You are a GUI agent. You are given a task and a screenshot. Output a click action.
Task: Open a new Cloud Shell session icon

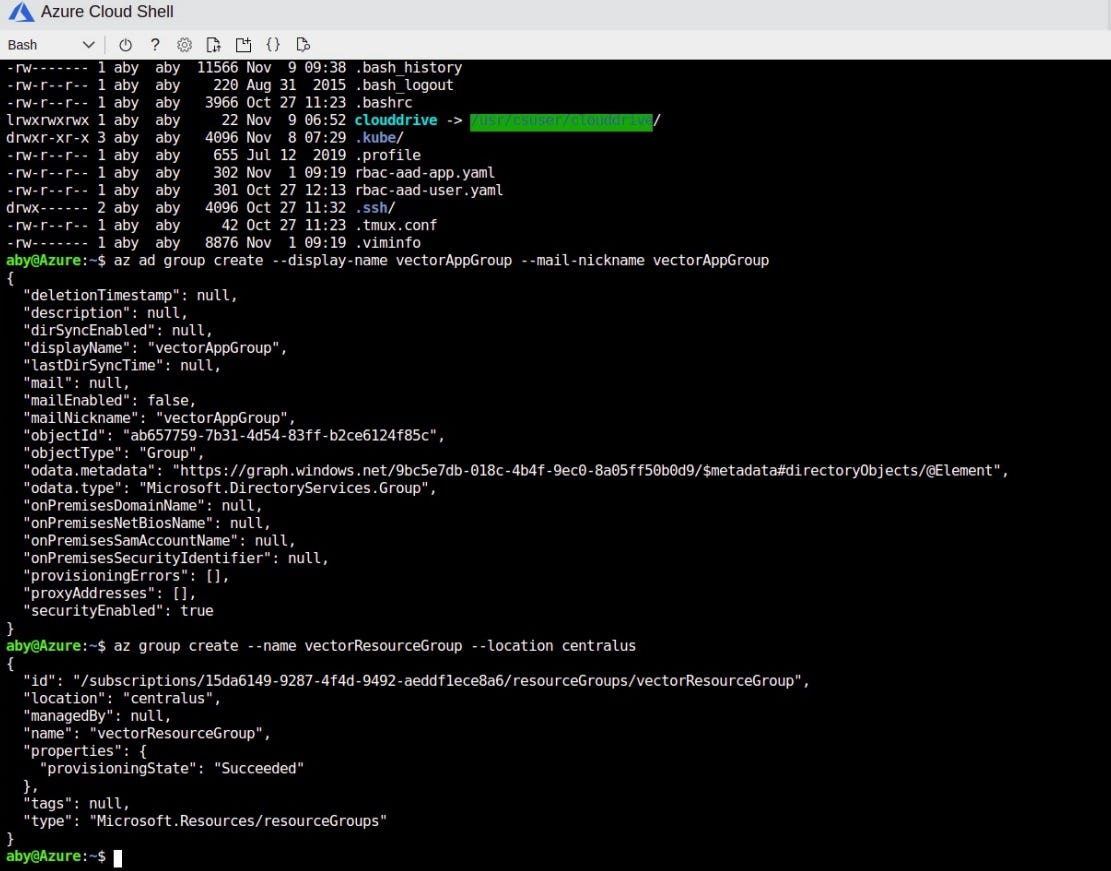(243, 45)
